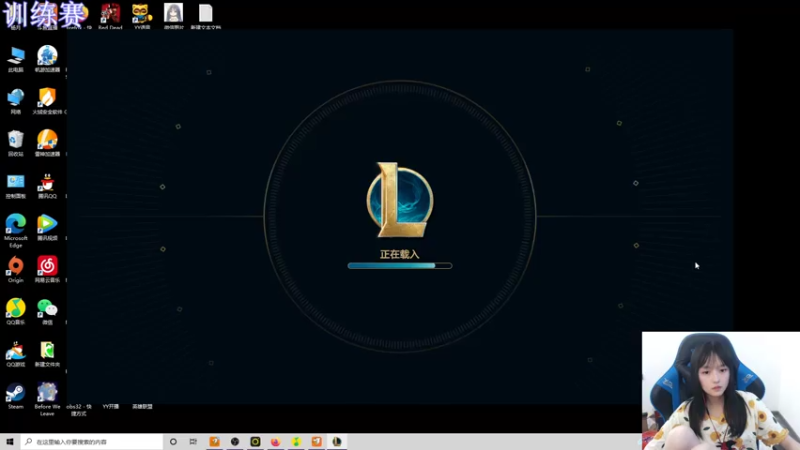This screenshot has width=800, height=450.
Task: Switch to orange taskbar app beside the League icon
Action: (316, 441)
